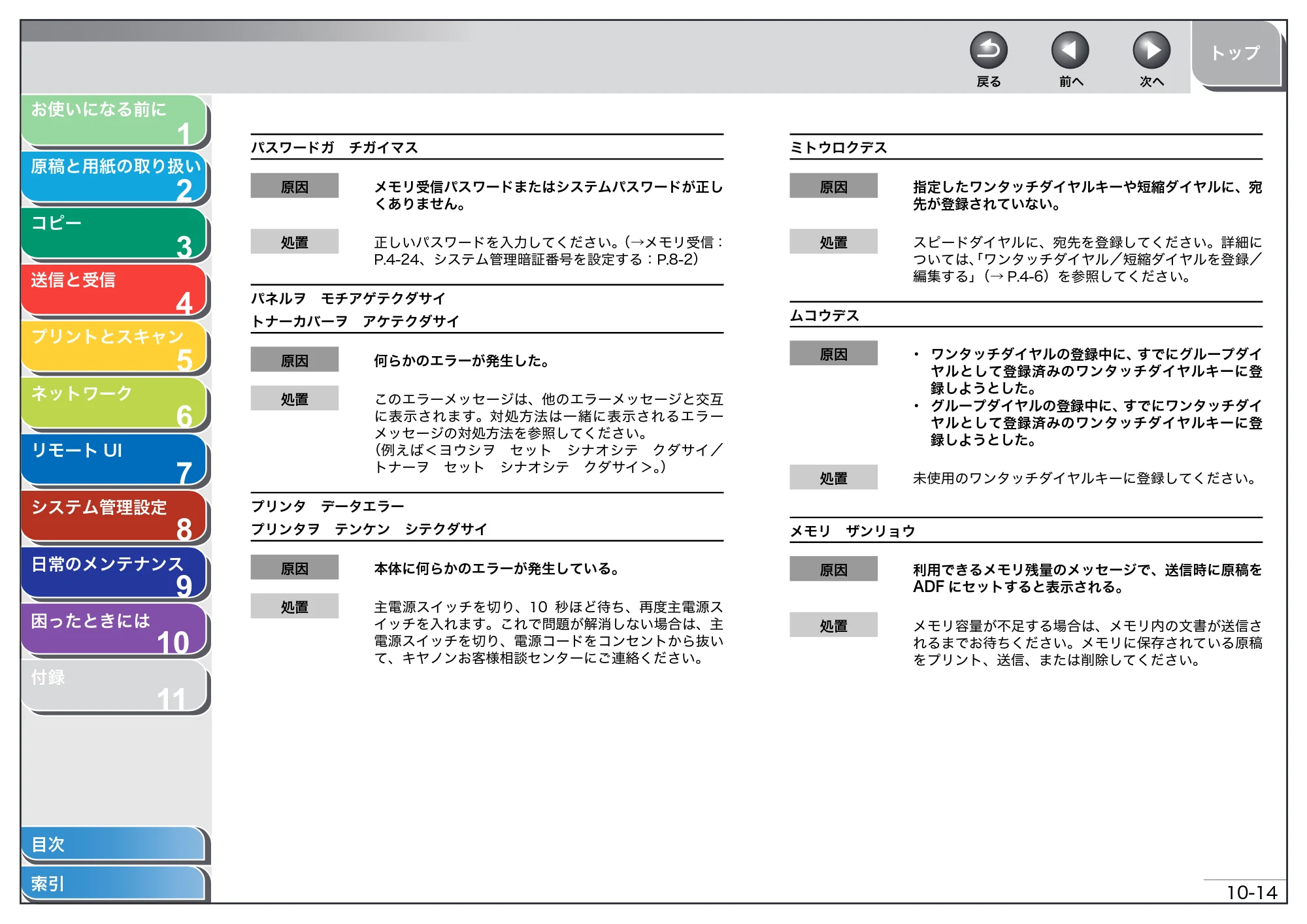The image size is (1307, 924).
Task: Open chapter 9 日常のメンテナンス
Action: point(114,574)
